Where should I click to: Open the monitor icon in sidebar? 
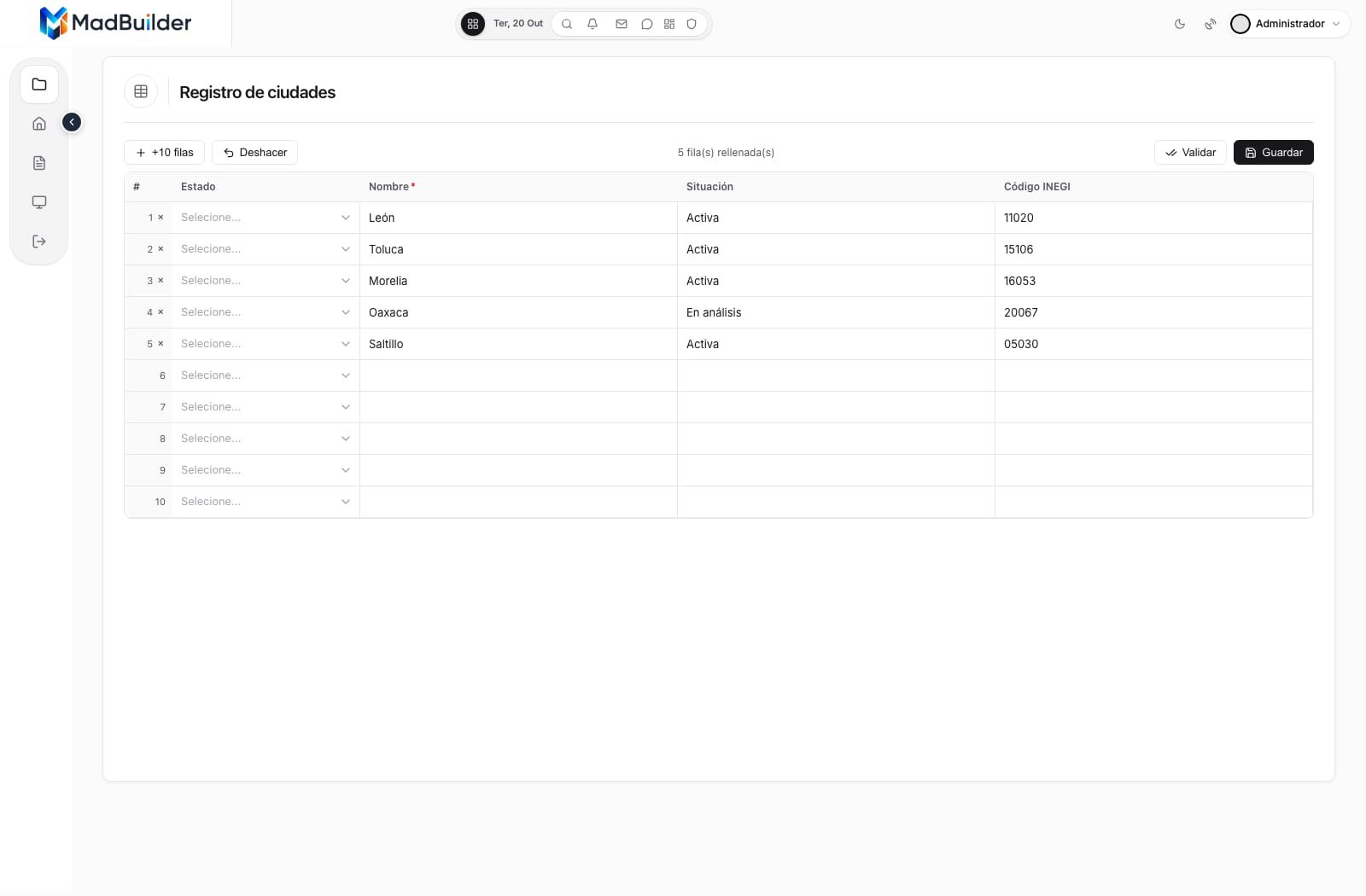tap(39, 202)
